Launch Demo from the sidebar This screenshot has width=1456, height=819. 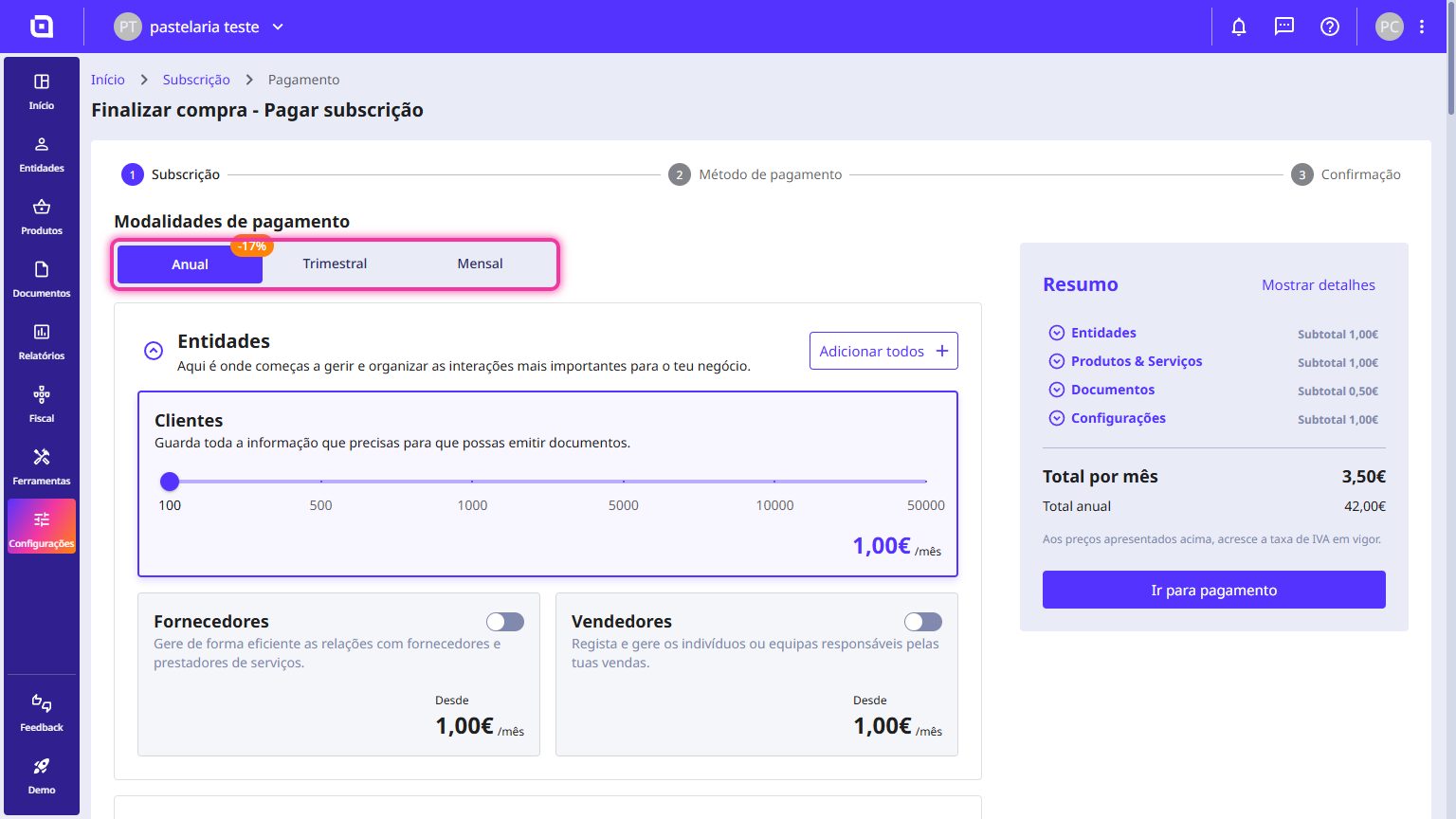pyautogui.click(x=42, y=776)
